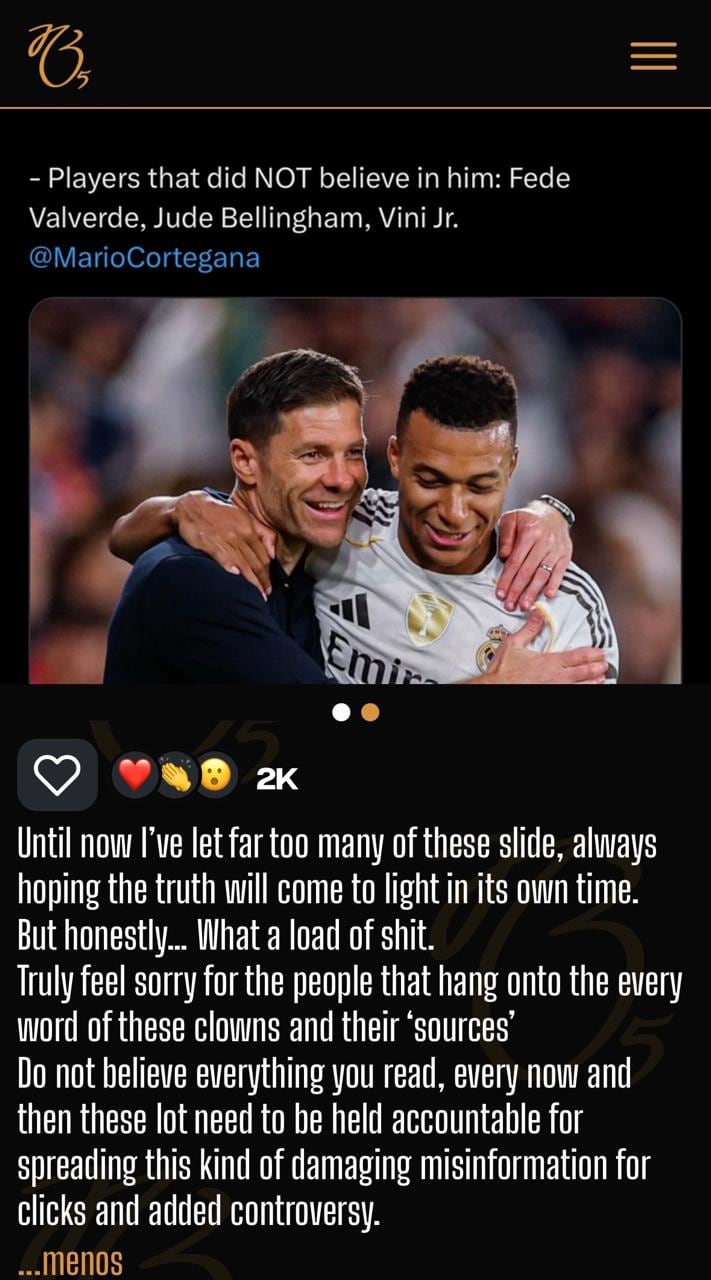Click the "But honestly... What a load" line
Viewport: 711px width, 1280px height.
(x=226, y=934)
